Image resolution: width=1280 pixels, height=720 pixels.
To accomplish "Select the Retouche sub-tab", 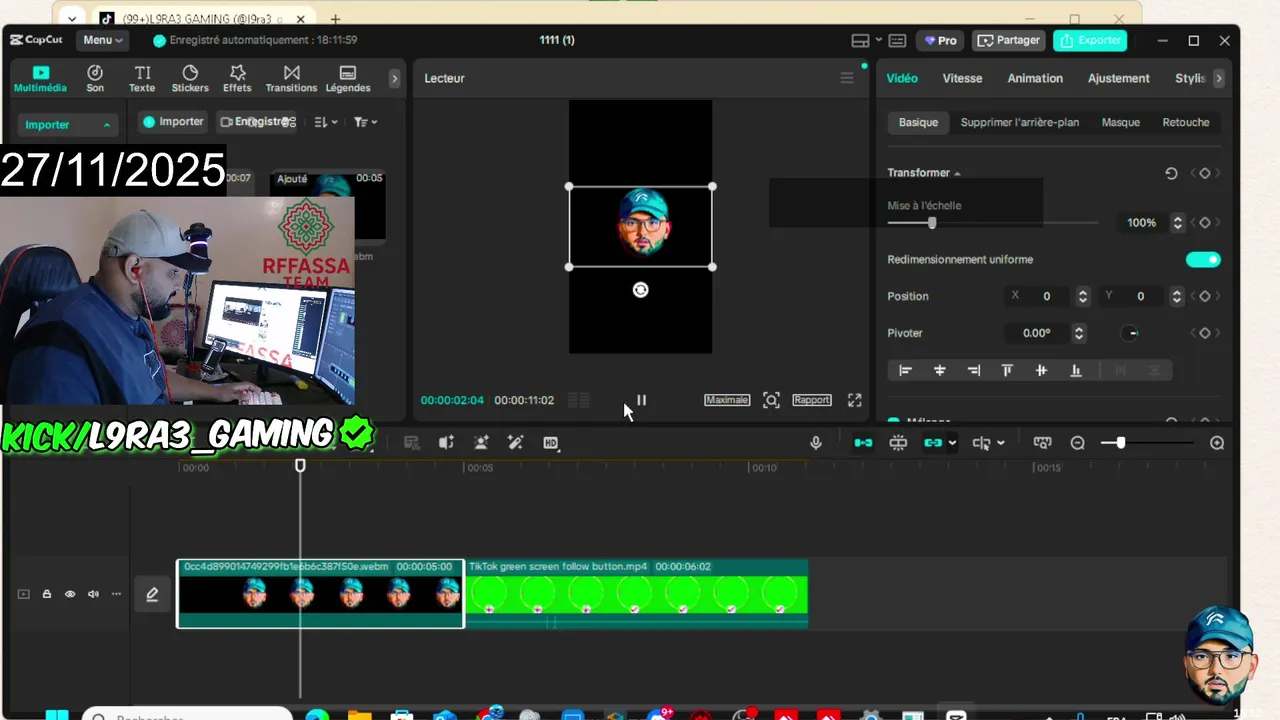I will pos(1186,122).
